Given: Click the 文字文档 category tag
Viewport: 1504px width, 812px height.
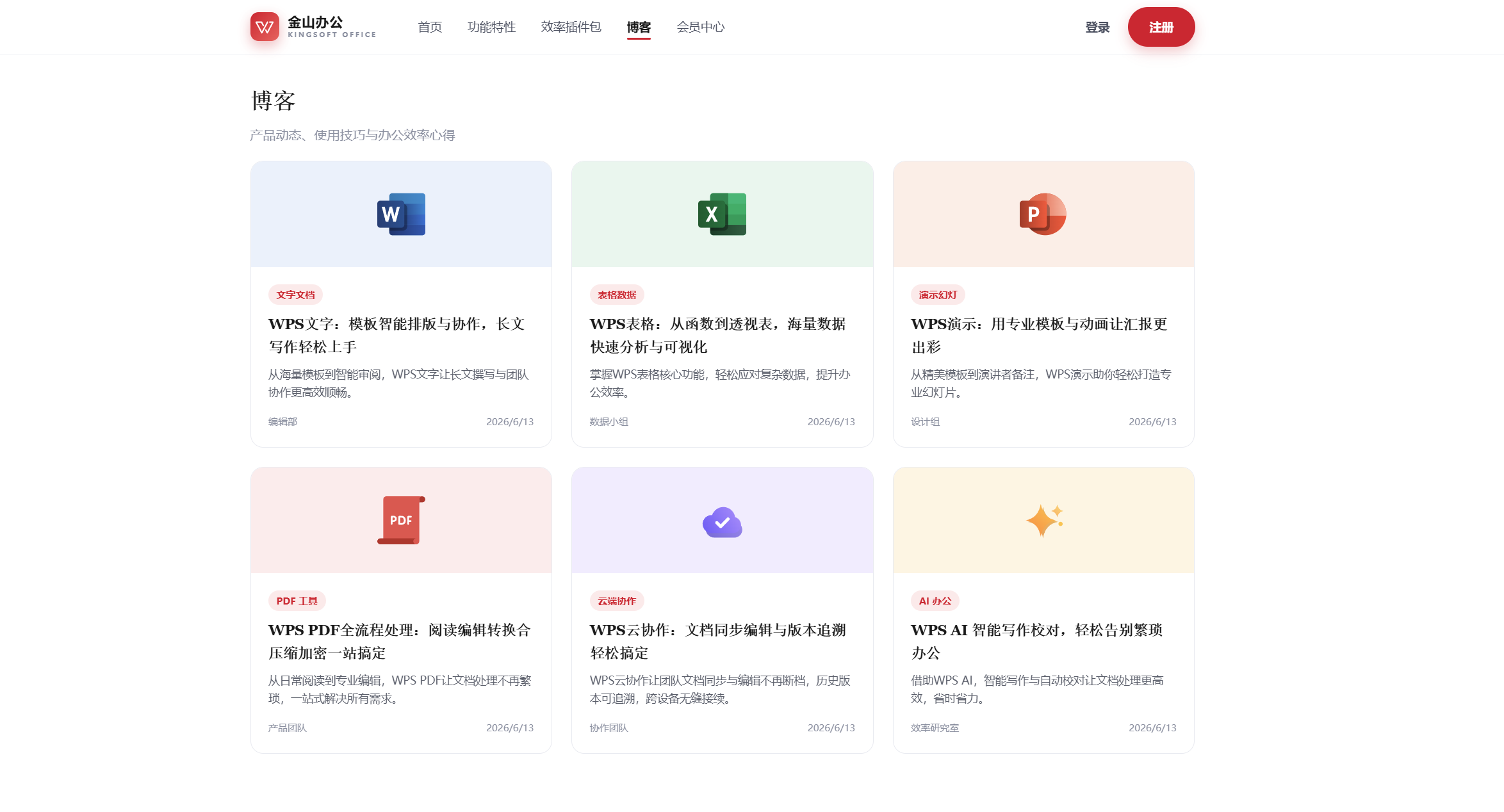Looking at the screenshot, I should point(295,295).
